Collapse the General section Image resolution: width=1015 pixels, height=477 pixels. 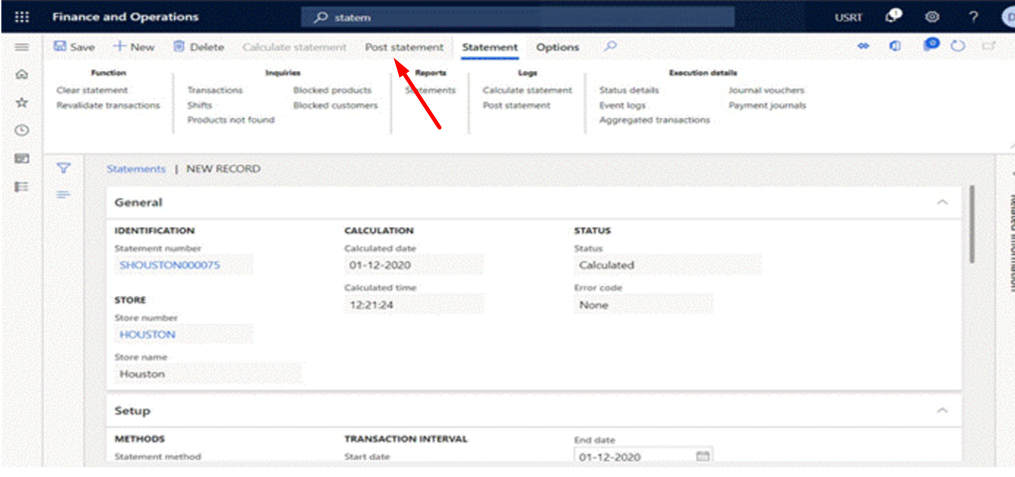(x=942, y=203)
